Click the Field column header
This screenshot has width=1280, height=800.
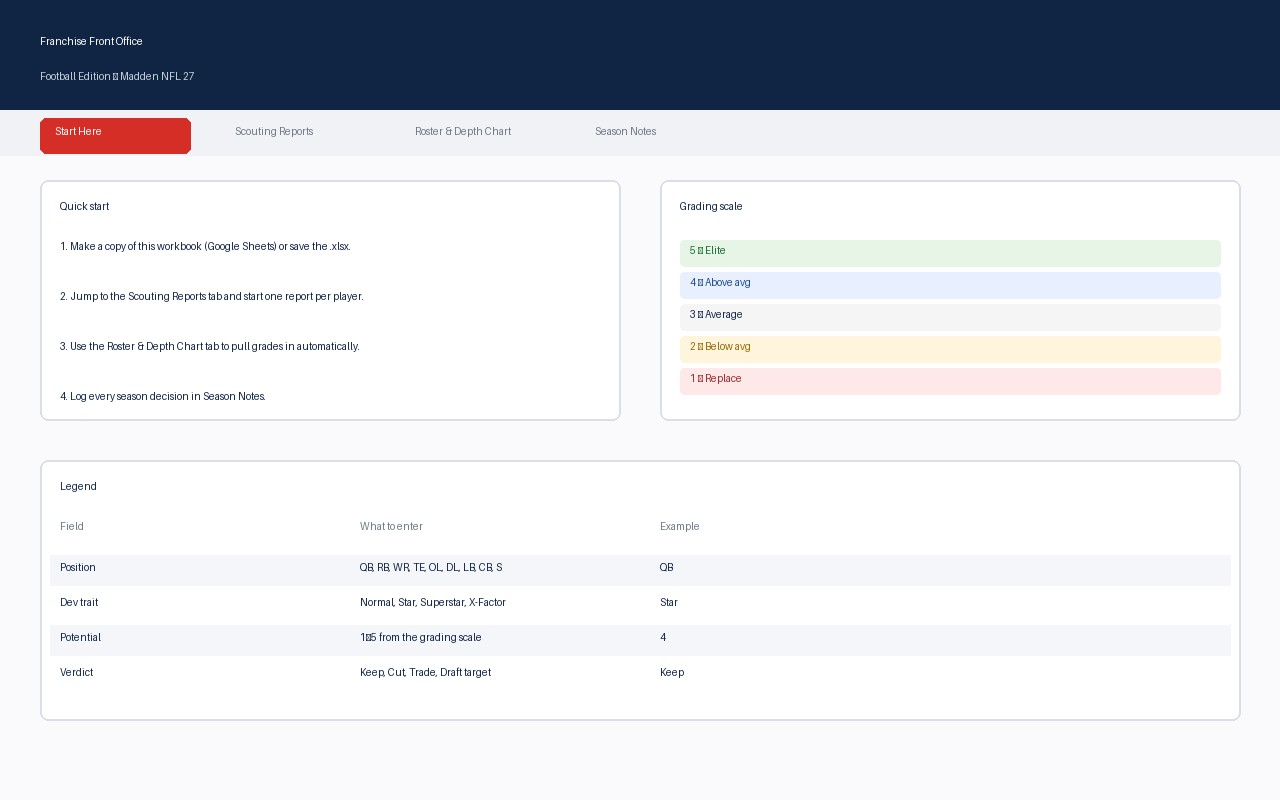click(x=72, y=526)
